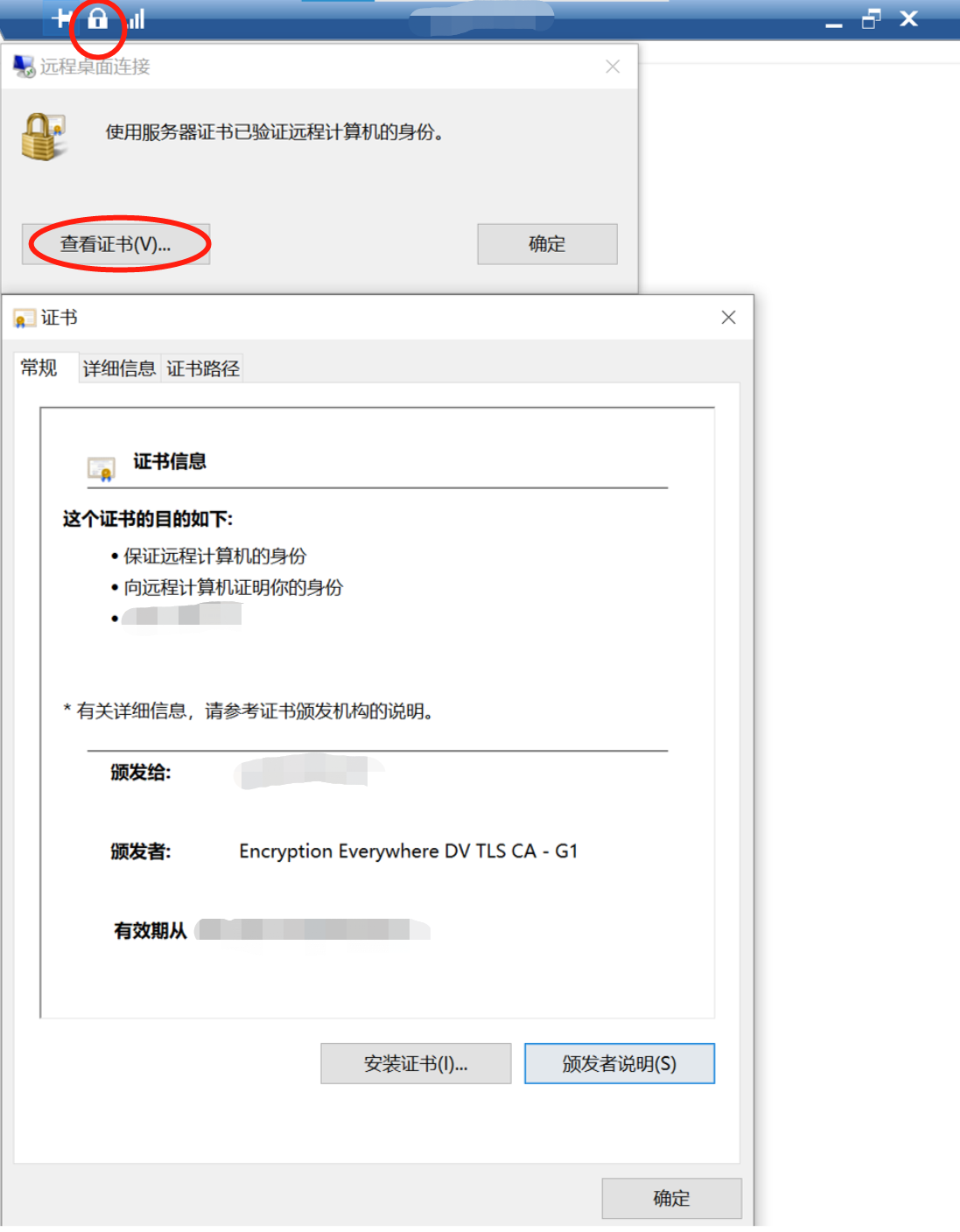Click 安装证书(I)... button
The height and width of the screenshot is (1232, 960).
click(416, 1064)
